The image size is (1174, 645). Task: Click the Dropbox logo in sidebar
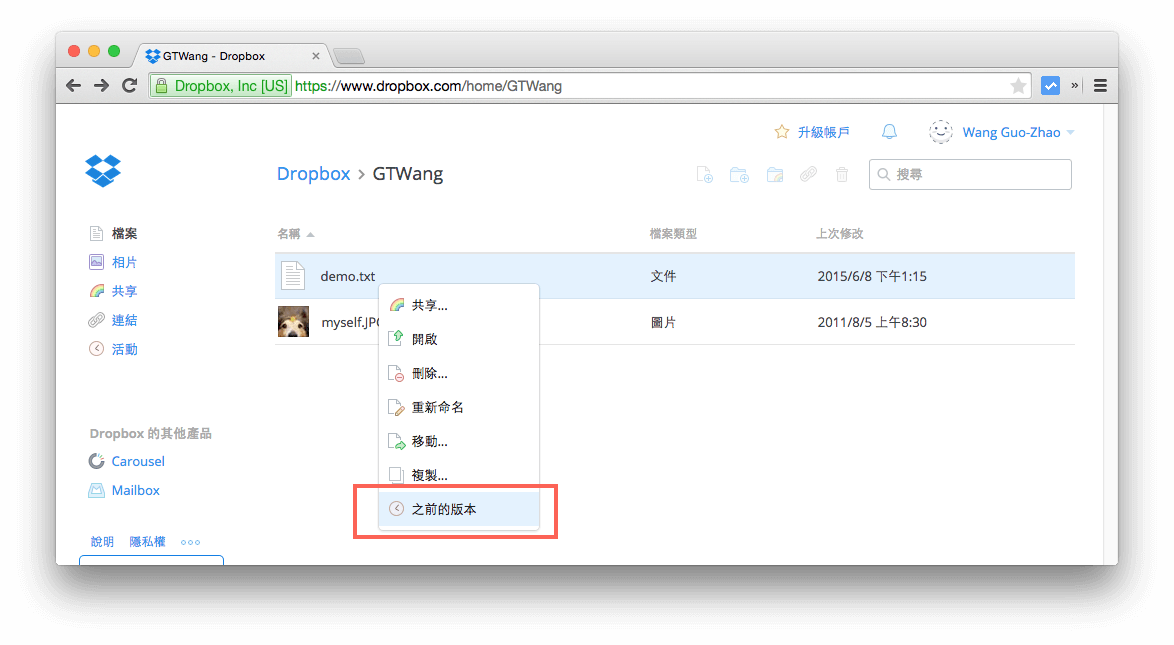103,171
